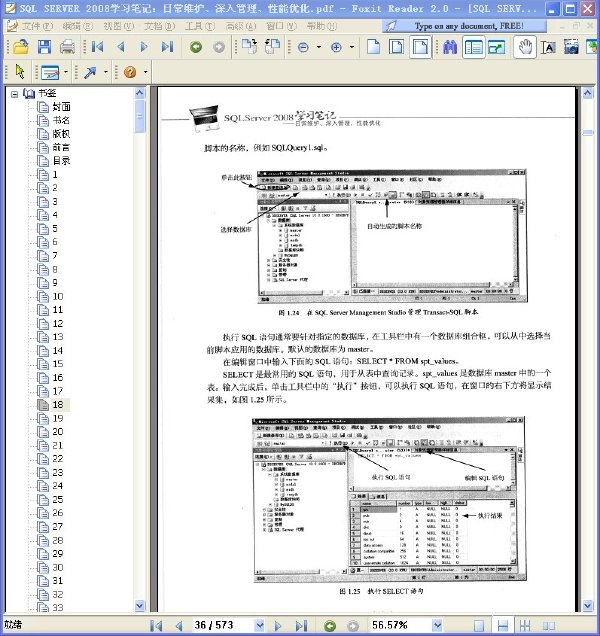Click the yellow select arrow tool
The image size is (600, 636).
(x=19, y=72)
